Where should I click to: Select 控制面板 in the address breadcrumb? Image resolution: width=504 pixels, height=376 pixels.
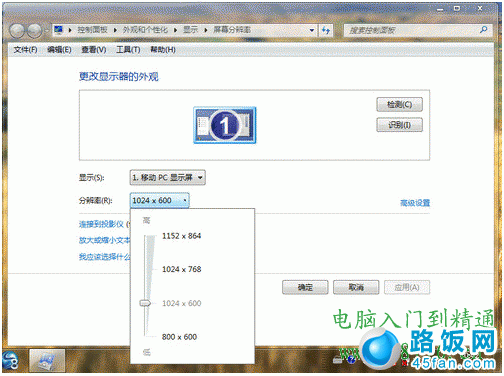[92, 30]
